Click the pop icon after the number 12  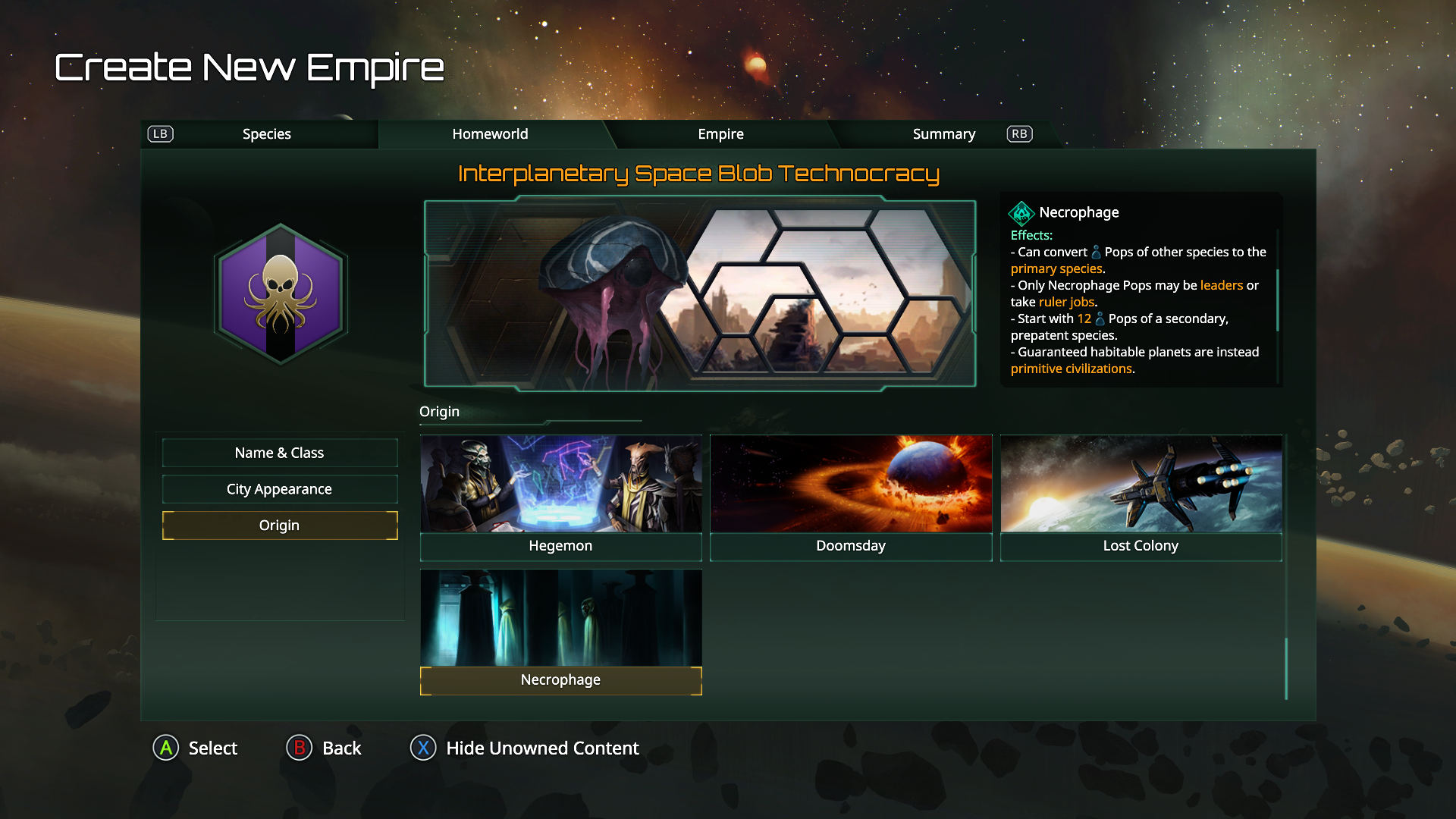coord(1100,318)
